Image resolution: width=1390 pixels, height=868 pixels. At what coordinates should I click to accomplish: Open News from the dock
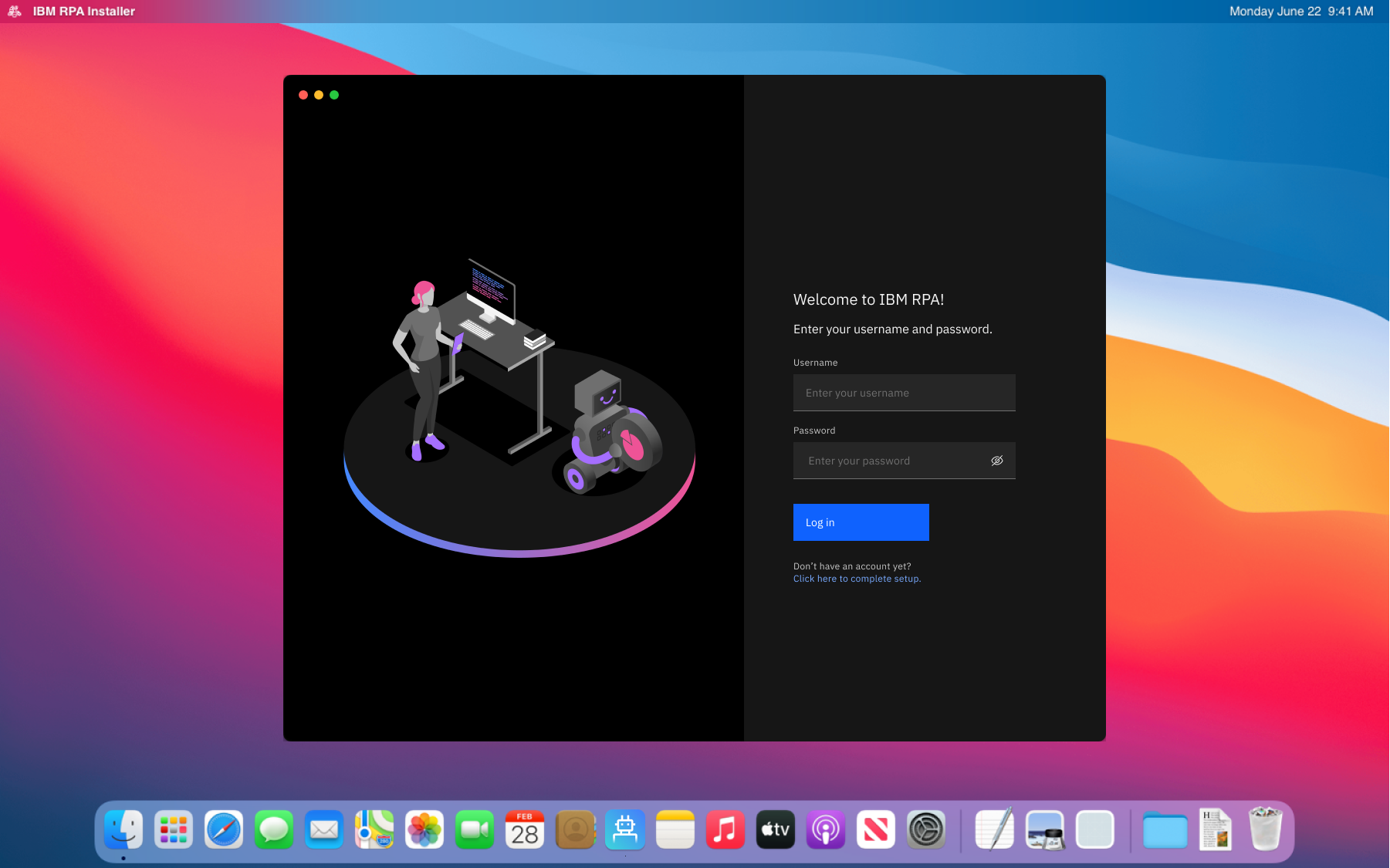(x=876, y=830)
